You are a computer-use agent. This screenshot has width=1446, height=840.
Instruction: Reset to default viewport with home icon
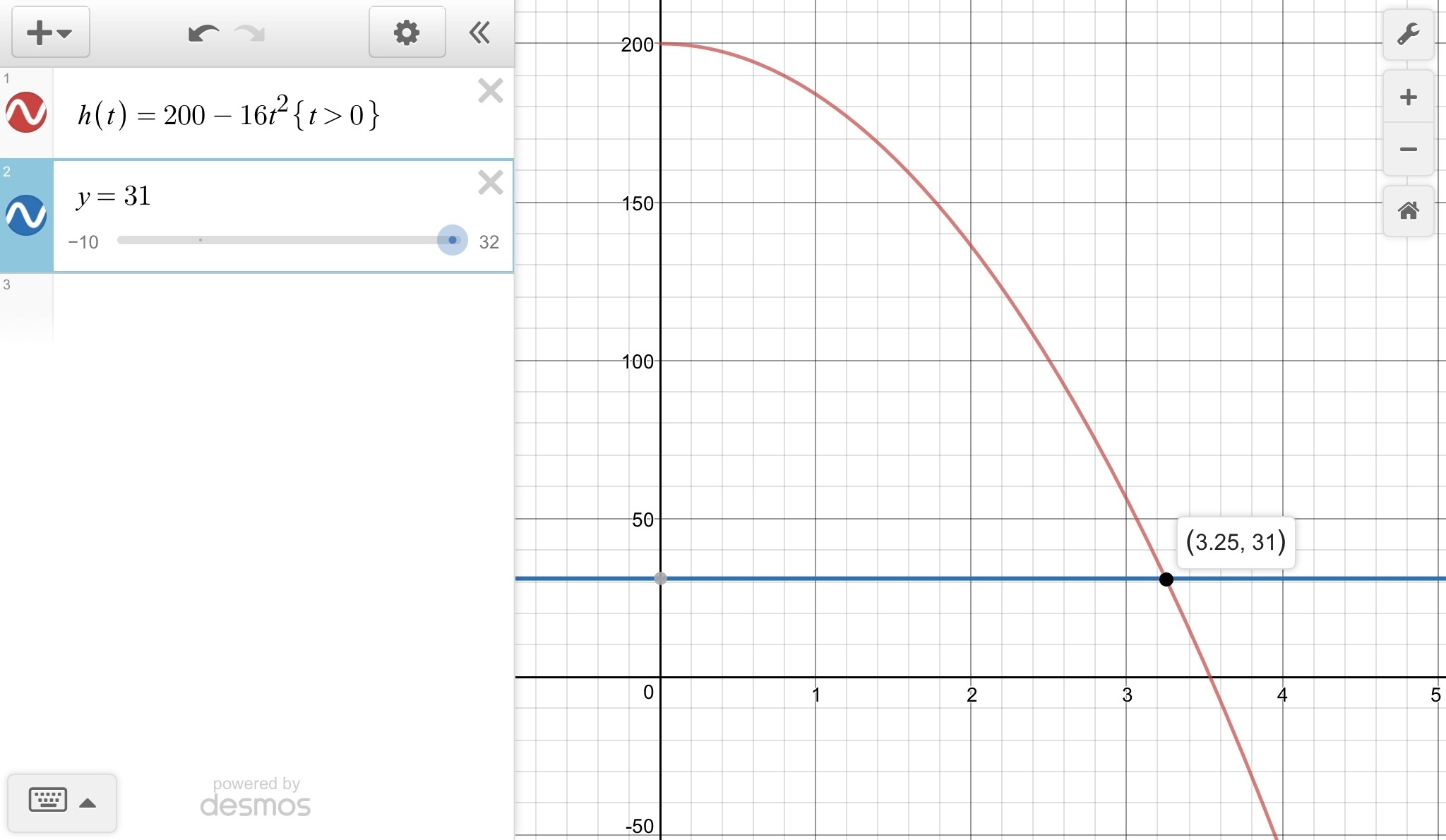click(1408, 210)
